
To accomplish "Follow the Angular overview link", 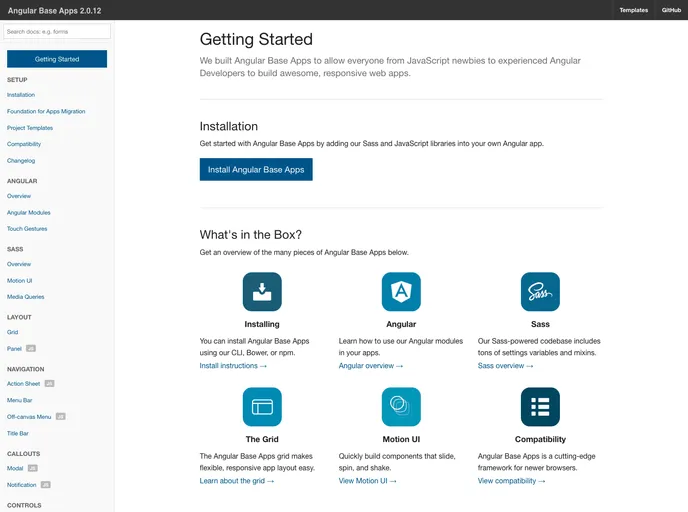I will click(371, 366).
